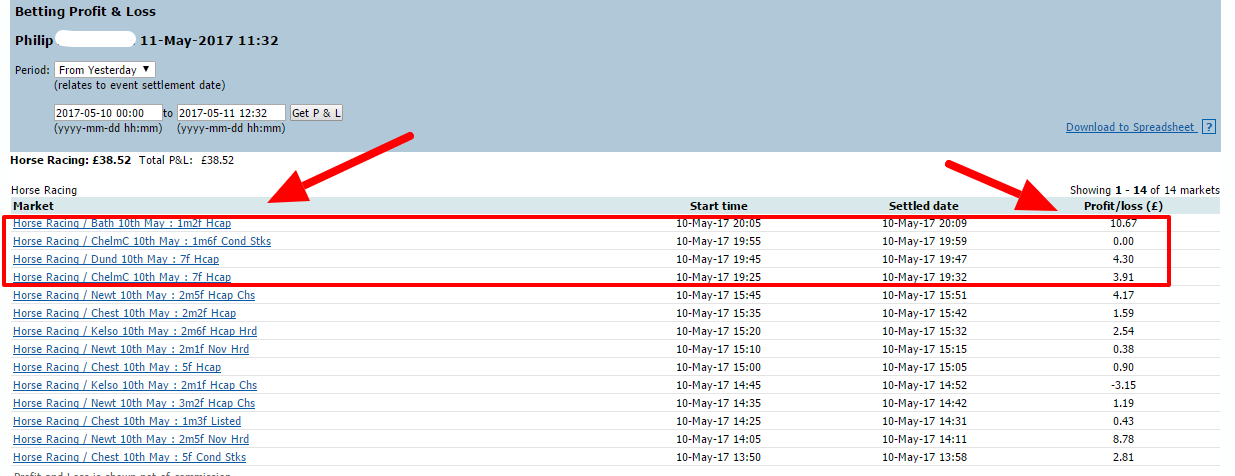Screen dimensions: 1235x476
Task: Click the Start time column header
Action: [718, 206]
